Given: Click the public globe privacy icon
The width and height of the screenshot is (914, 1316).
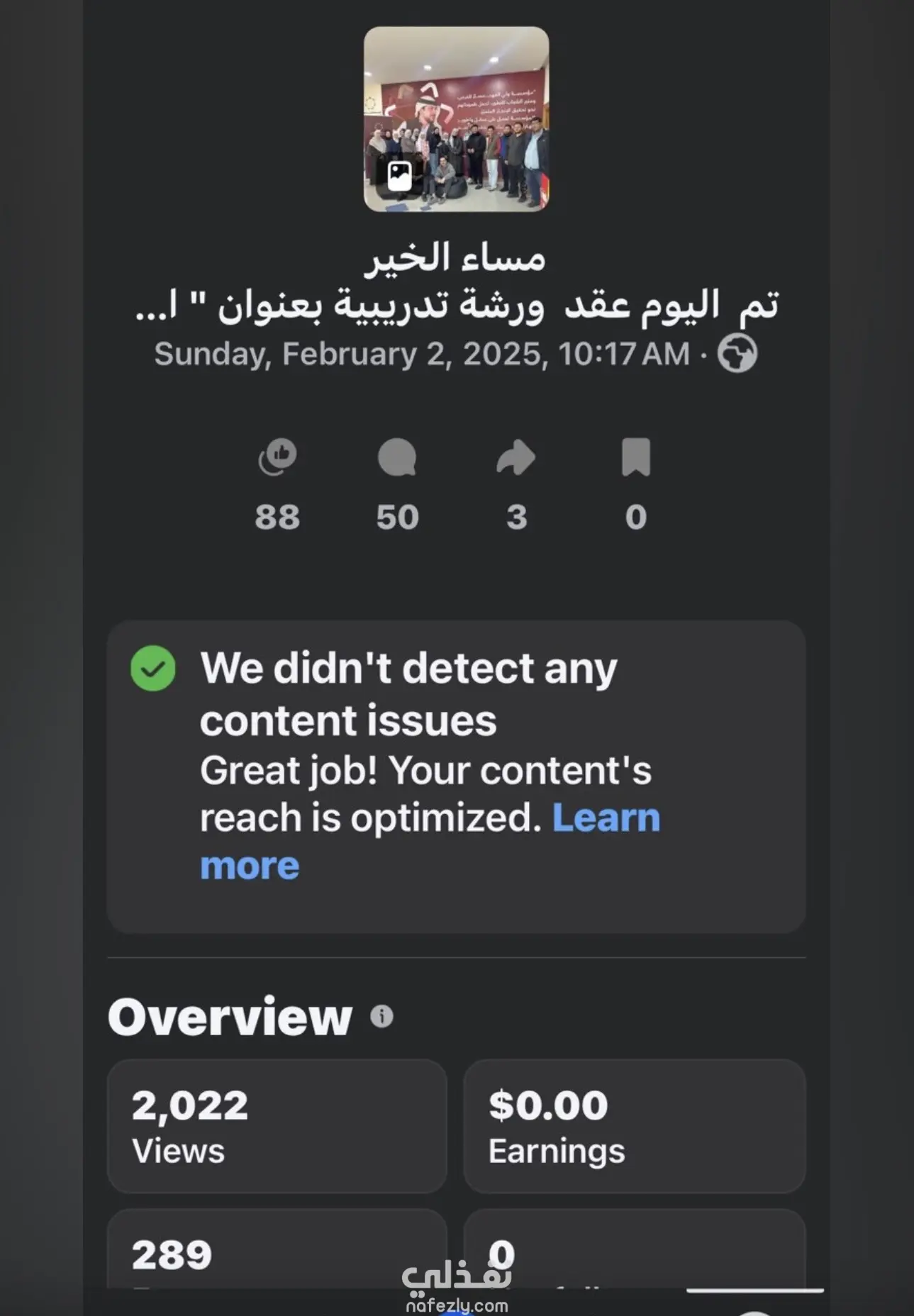Looking at the screenshot, I should [x=737, y=354].
